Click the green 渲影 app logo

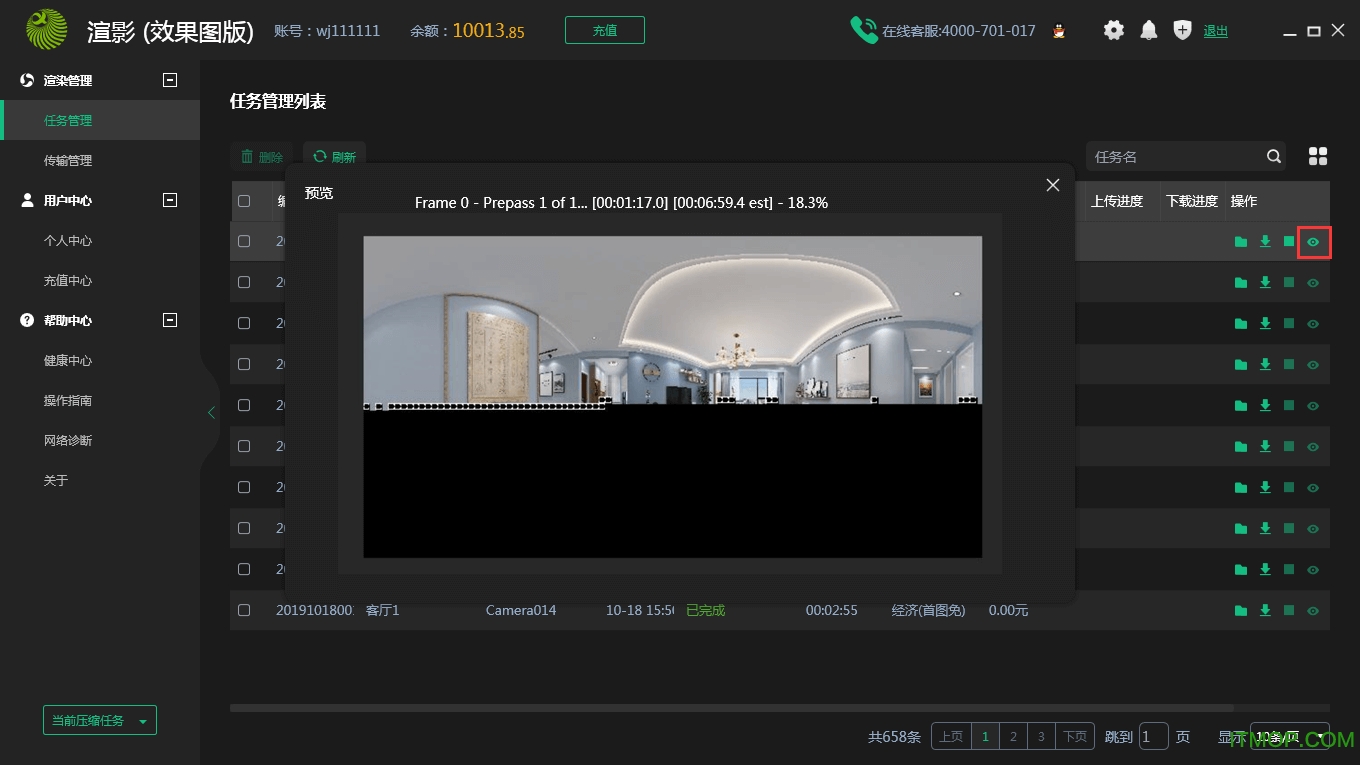46,29
